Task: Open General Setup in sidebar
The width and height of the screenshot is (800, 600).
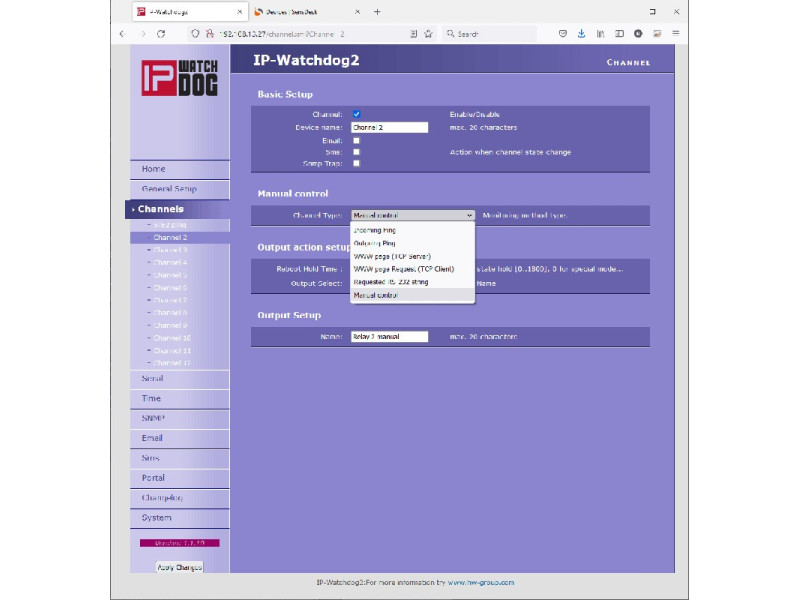Action: pyautogui.click(x=180, y=189)
